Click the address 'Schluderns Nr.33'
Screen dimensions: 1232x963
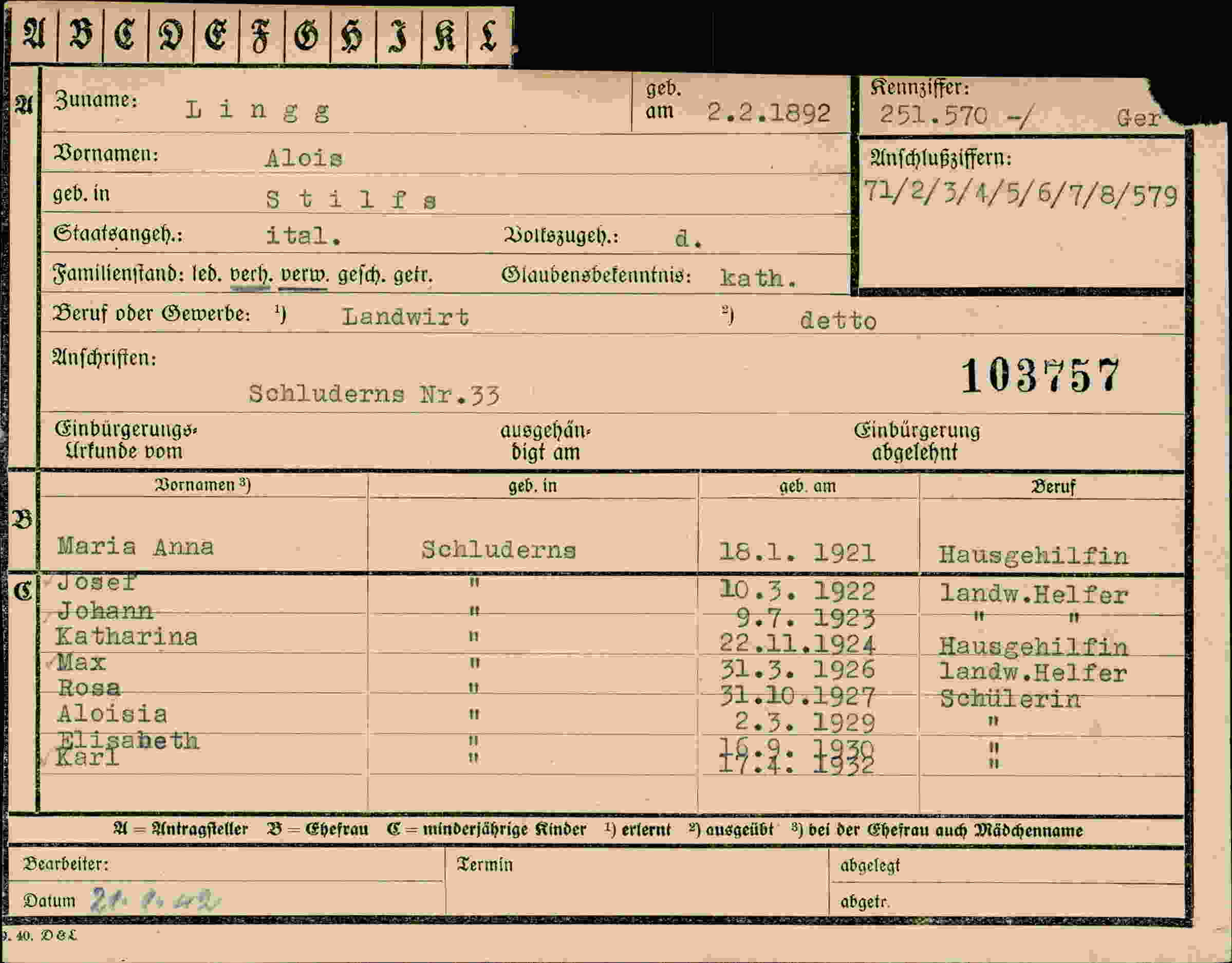(374, 394)
